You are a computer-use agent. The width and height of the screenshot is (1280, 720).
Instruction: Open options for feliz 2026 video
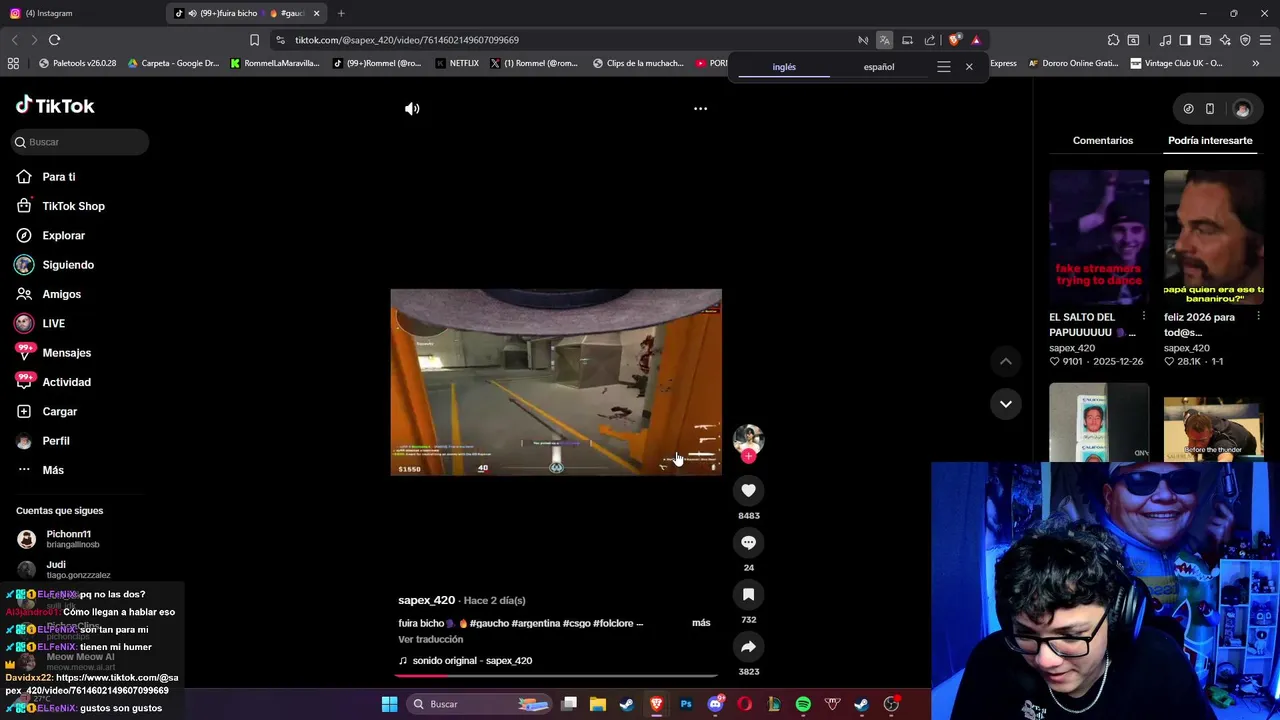1258,317
